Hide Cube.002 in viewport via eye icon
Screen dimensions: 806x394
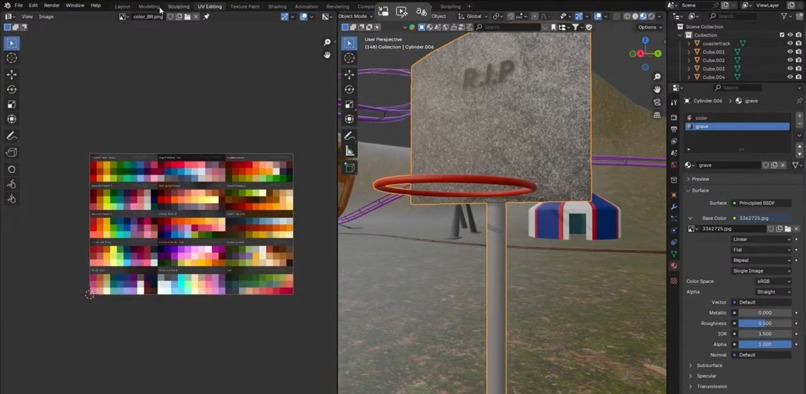pos(790,60)
